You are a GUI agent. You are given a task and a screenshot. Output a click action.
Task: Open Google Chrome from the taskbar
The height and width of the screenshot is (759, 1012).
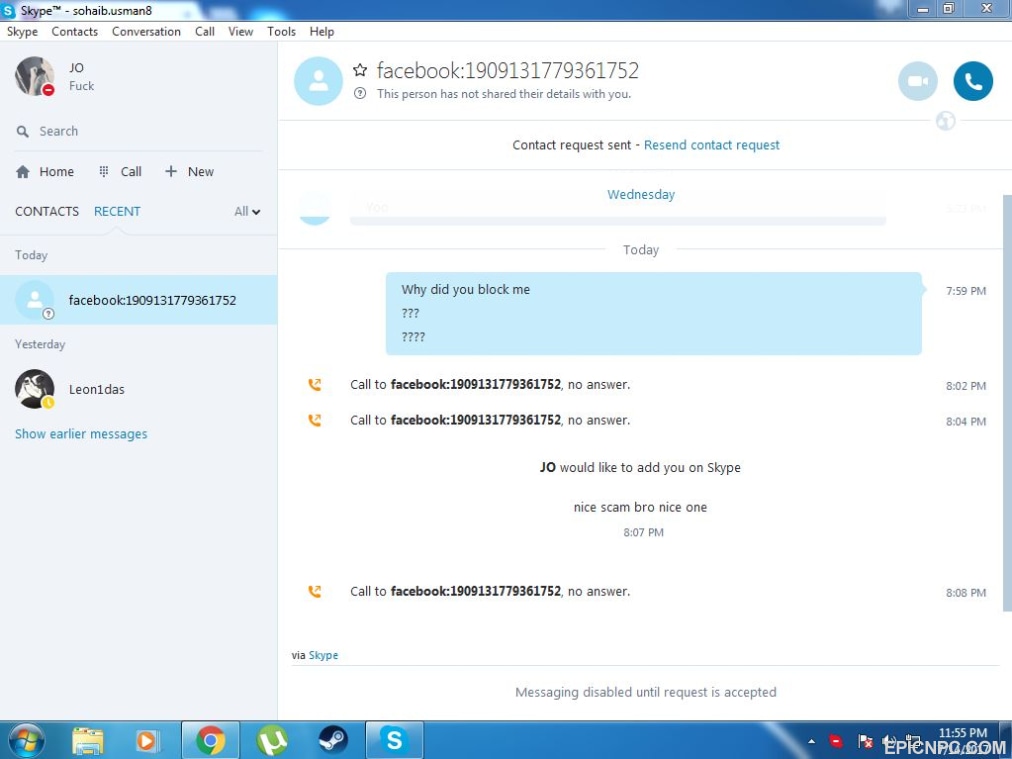coord(210,740)
